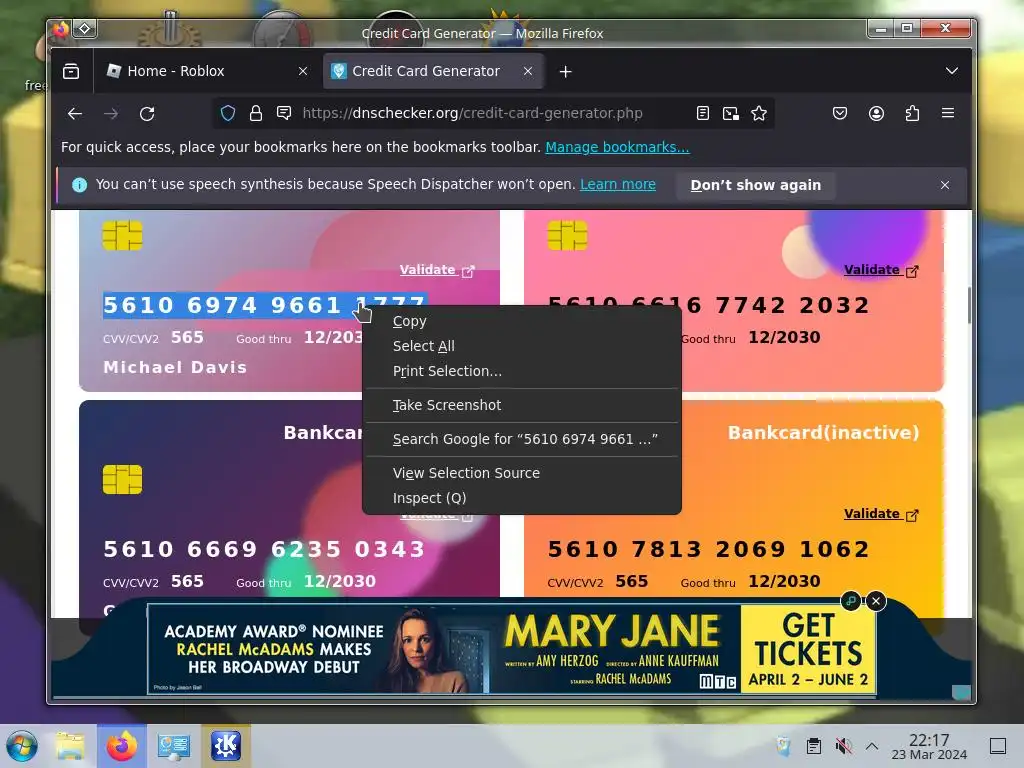1024x768 pixels.
Task: Toggle reader view icon
Action: [x=703, y=114]
